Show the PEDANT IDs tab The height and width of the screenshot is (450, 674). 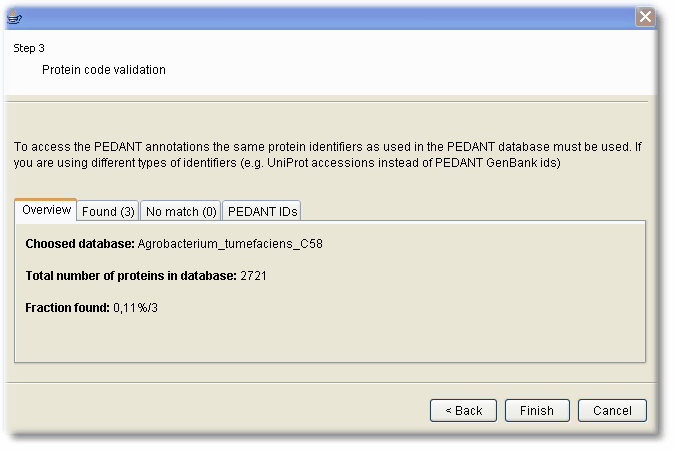pyautogui.click(x=262, y=211)
